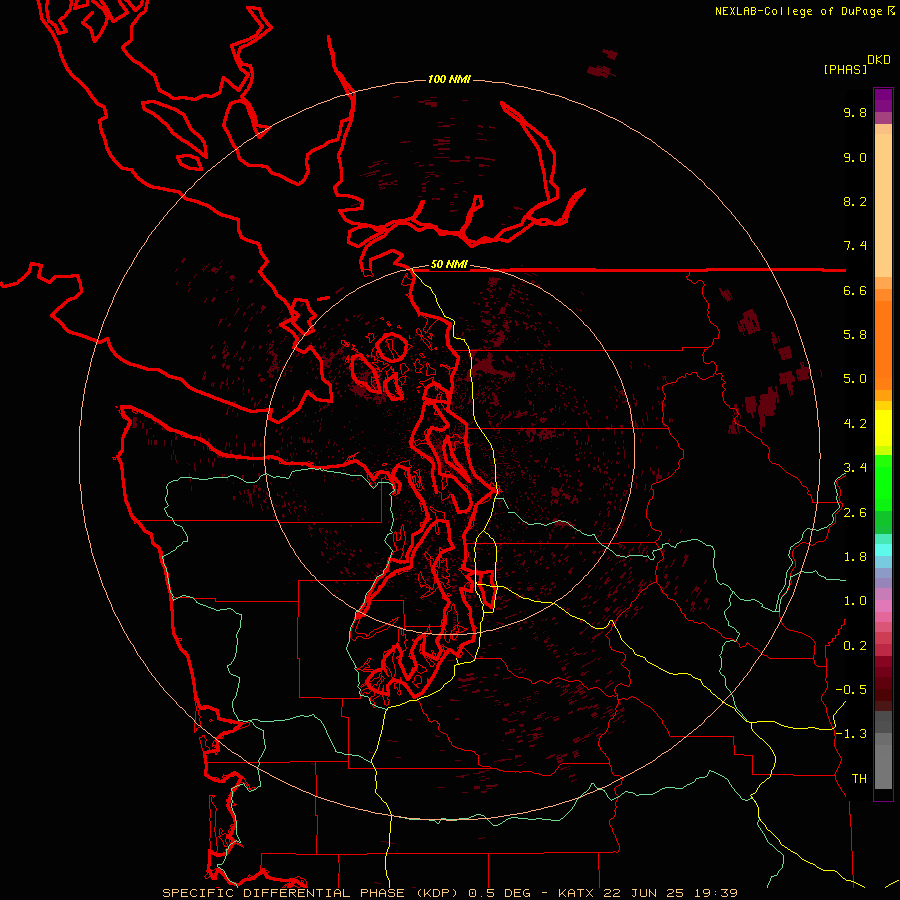Click the 0.2 scale value

coord(855,646)
